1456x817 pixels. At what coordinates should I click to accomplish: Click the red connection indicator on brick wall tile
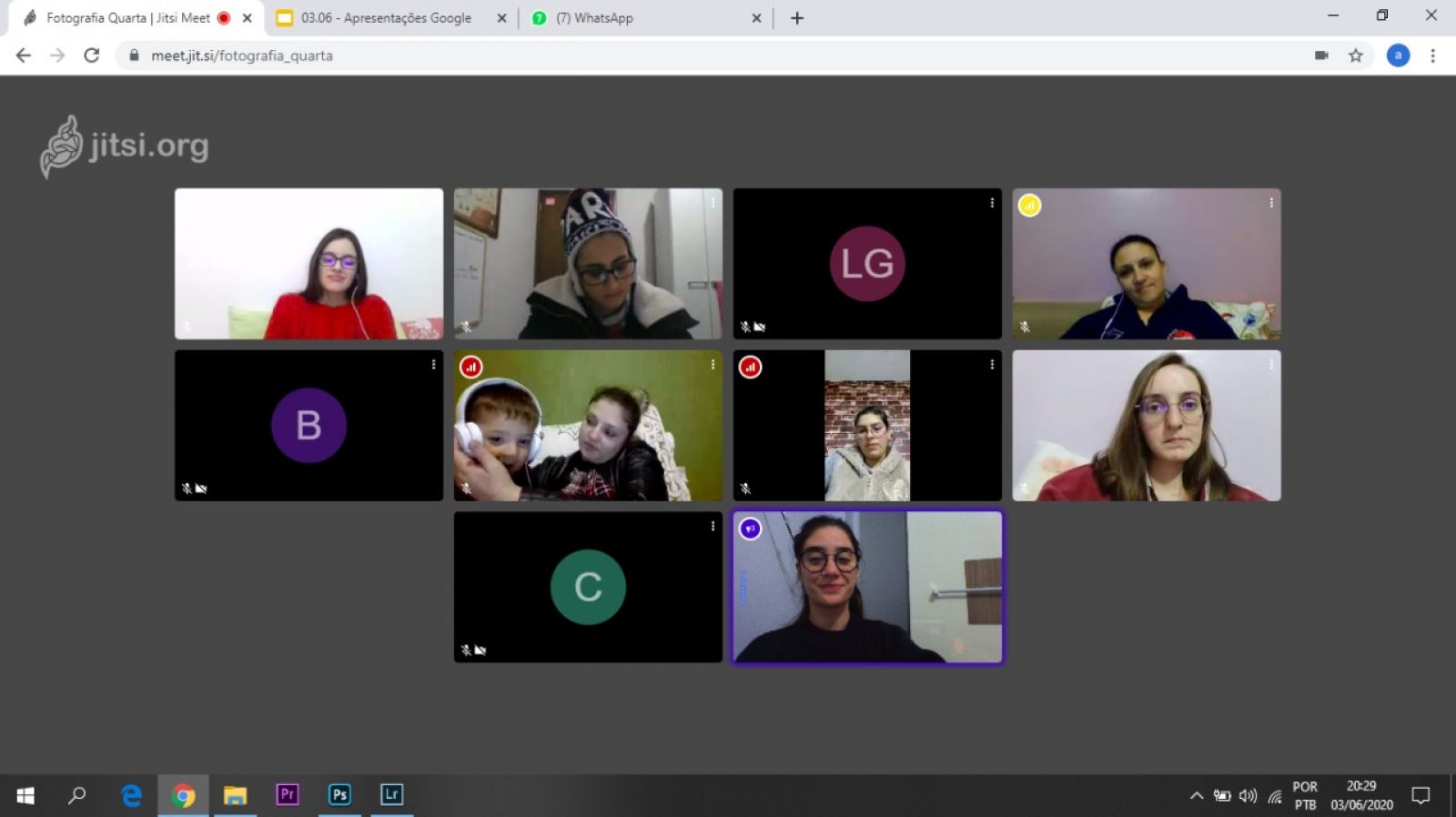750,367
